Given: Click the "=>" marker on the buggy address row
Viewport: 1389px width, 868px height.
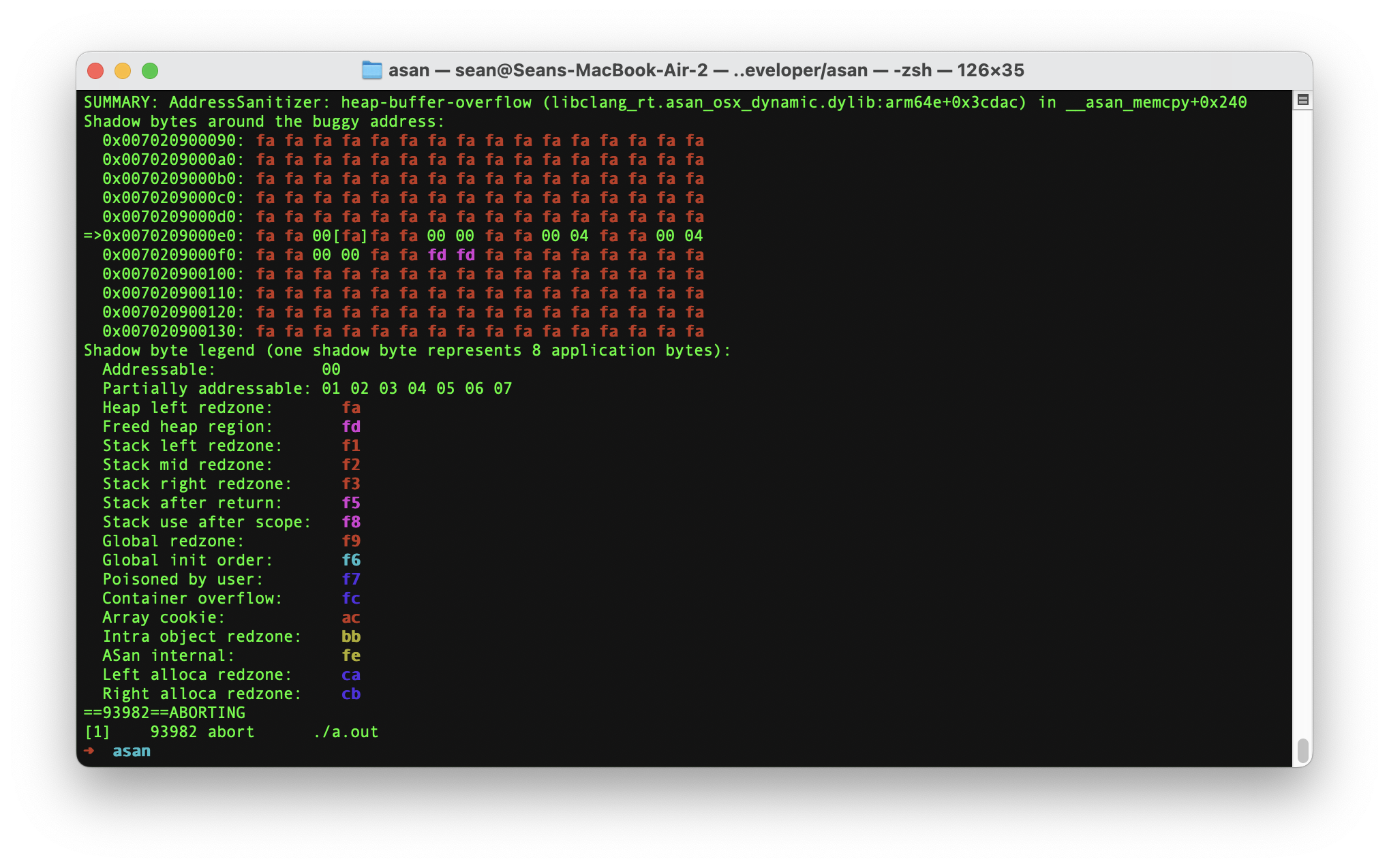Looking at the screenshot, I should (x=92, y=236).
